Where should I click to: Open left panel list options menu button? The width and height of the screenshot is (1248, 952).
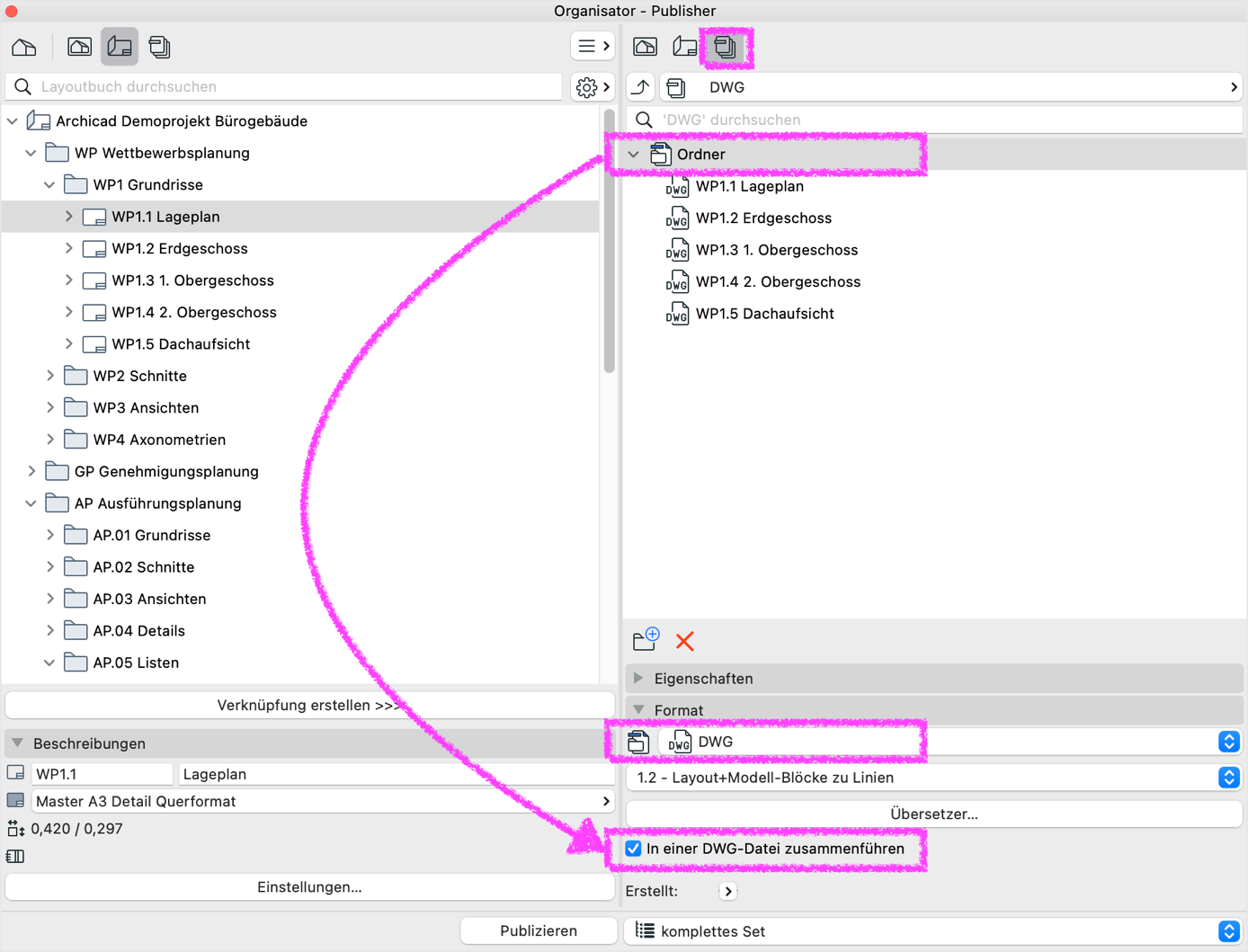click(593, 46)
